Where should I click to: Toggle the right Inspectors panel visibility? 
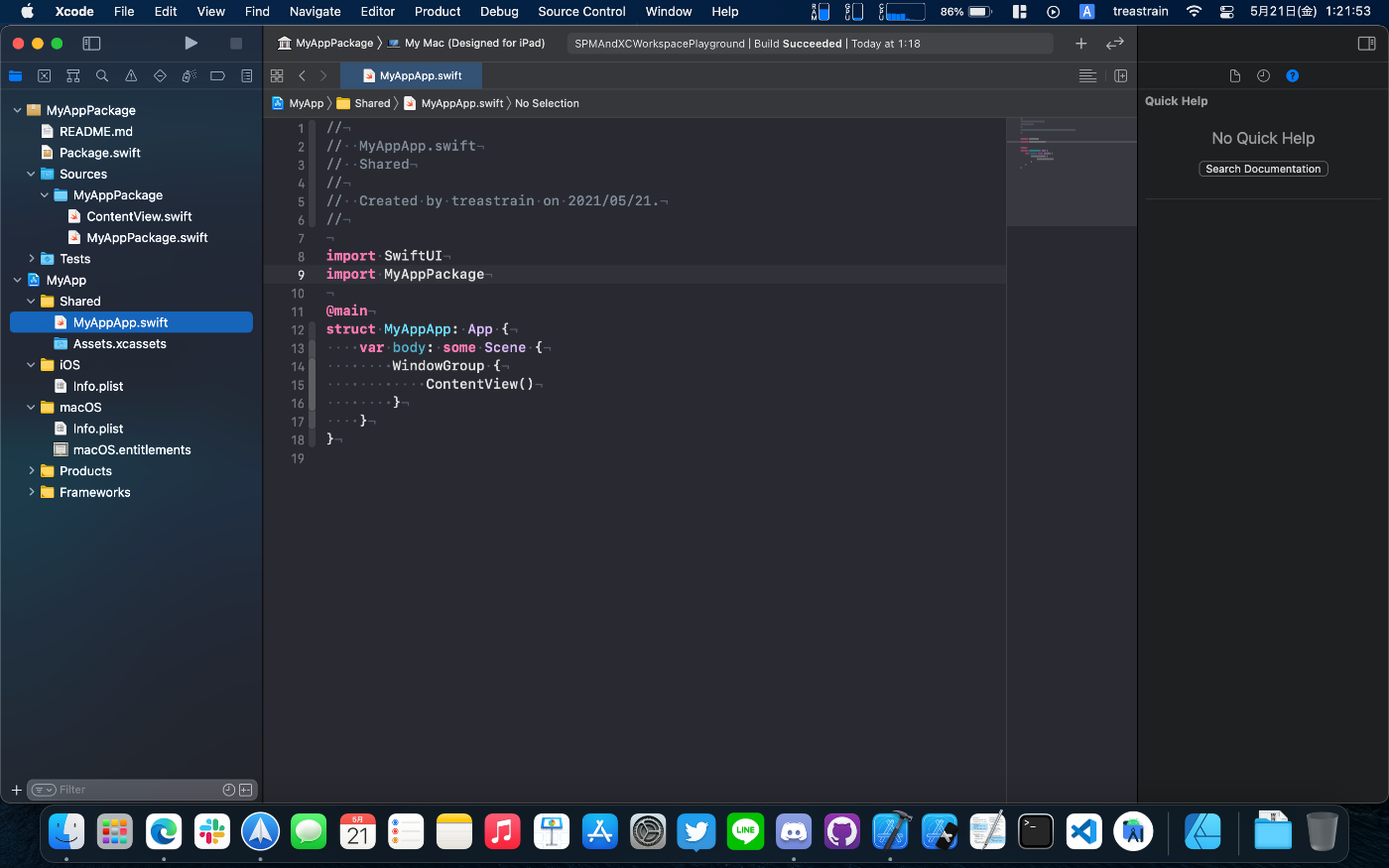1366,44
